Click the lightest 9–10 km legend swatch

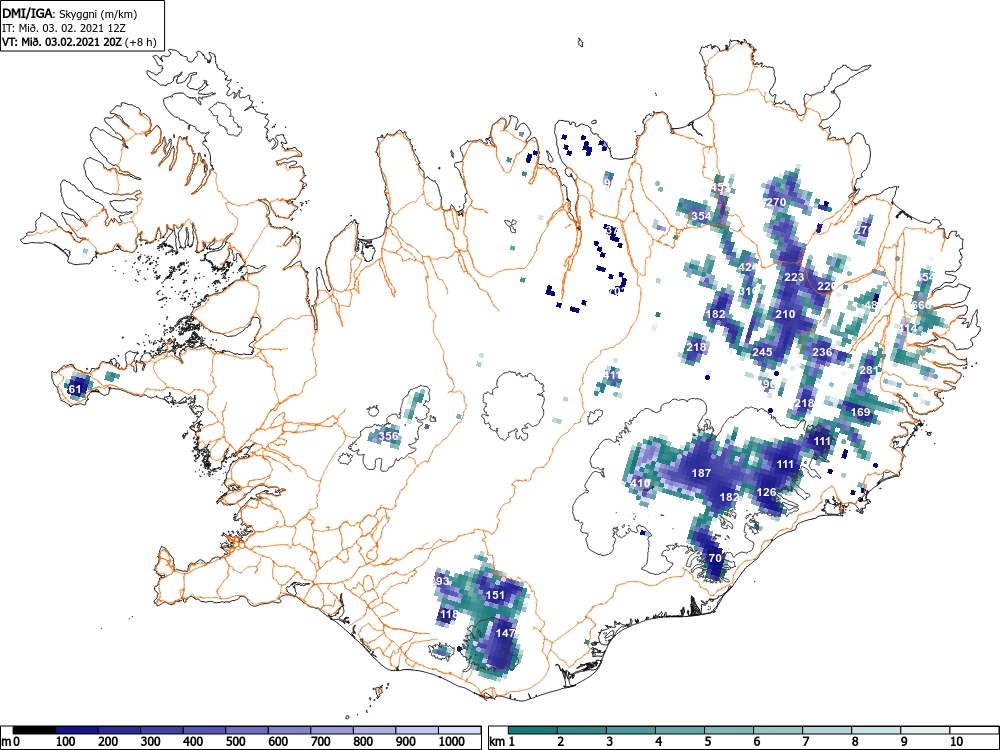pos(925,730)
